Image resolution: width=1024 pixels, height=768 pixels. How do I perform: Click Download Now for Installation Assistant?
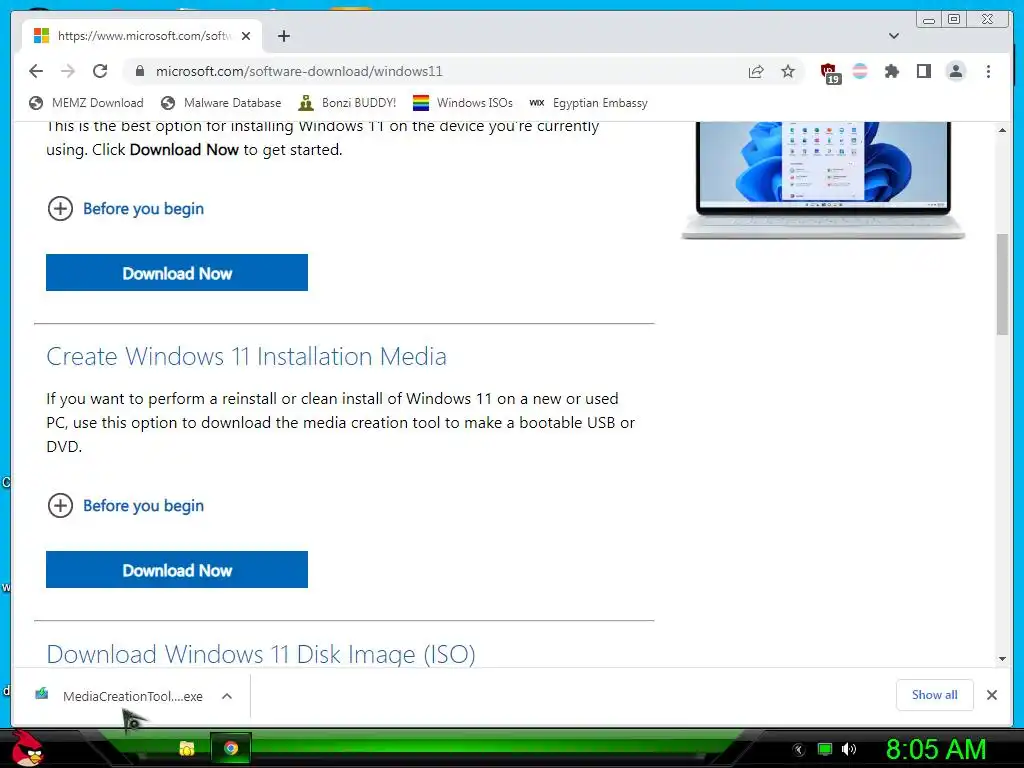coord(177,273)
